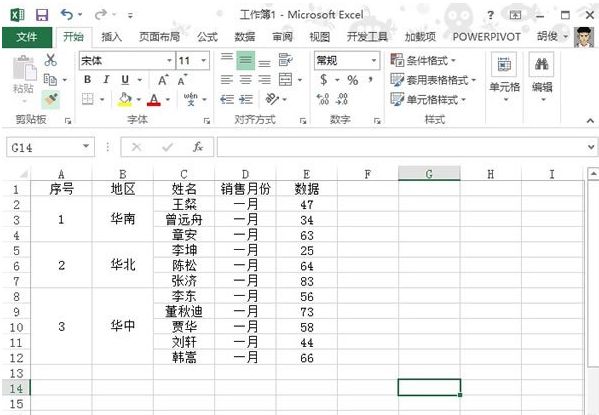This screenshot has width=599, height=415.
Task: Select column G header
Action: pyautogui.click(x=429, y=174)
